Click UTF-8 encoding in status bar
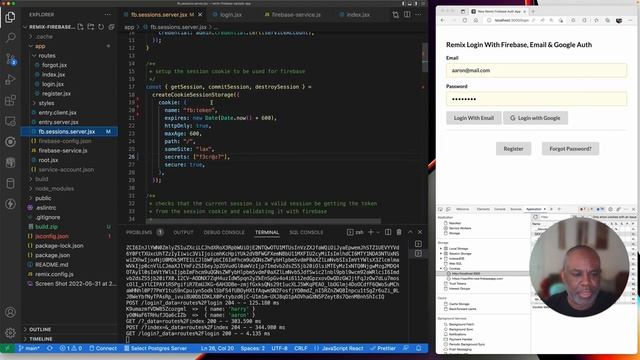640x360 pixels. (280, 348)
